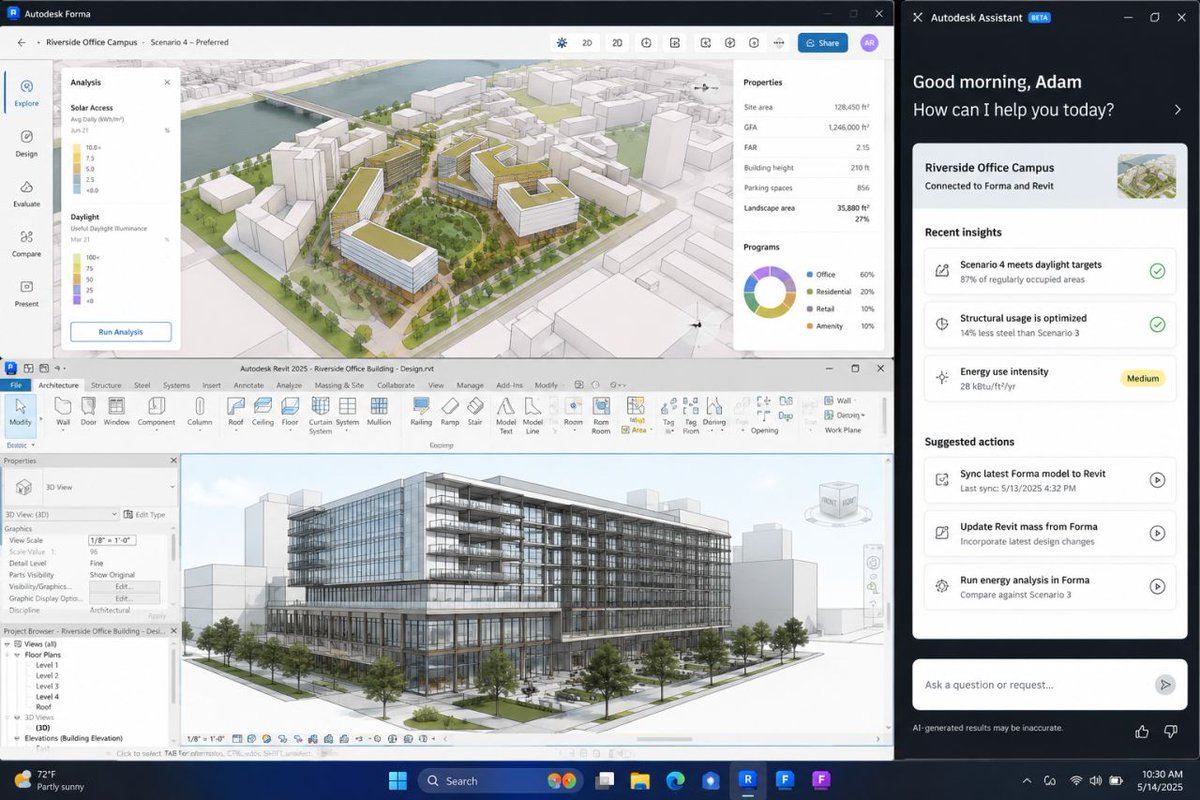This screenshot has width=1200, height=800.
Task: Open more options ellipsis in Forma toolbar
Action: 779,43
